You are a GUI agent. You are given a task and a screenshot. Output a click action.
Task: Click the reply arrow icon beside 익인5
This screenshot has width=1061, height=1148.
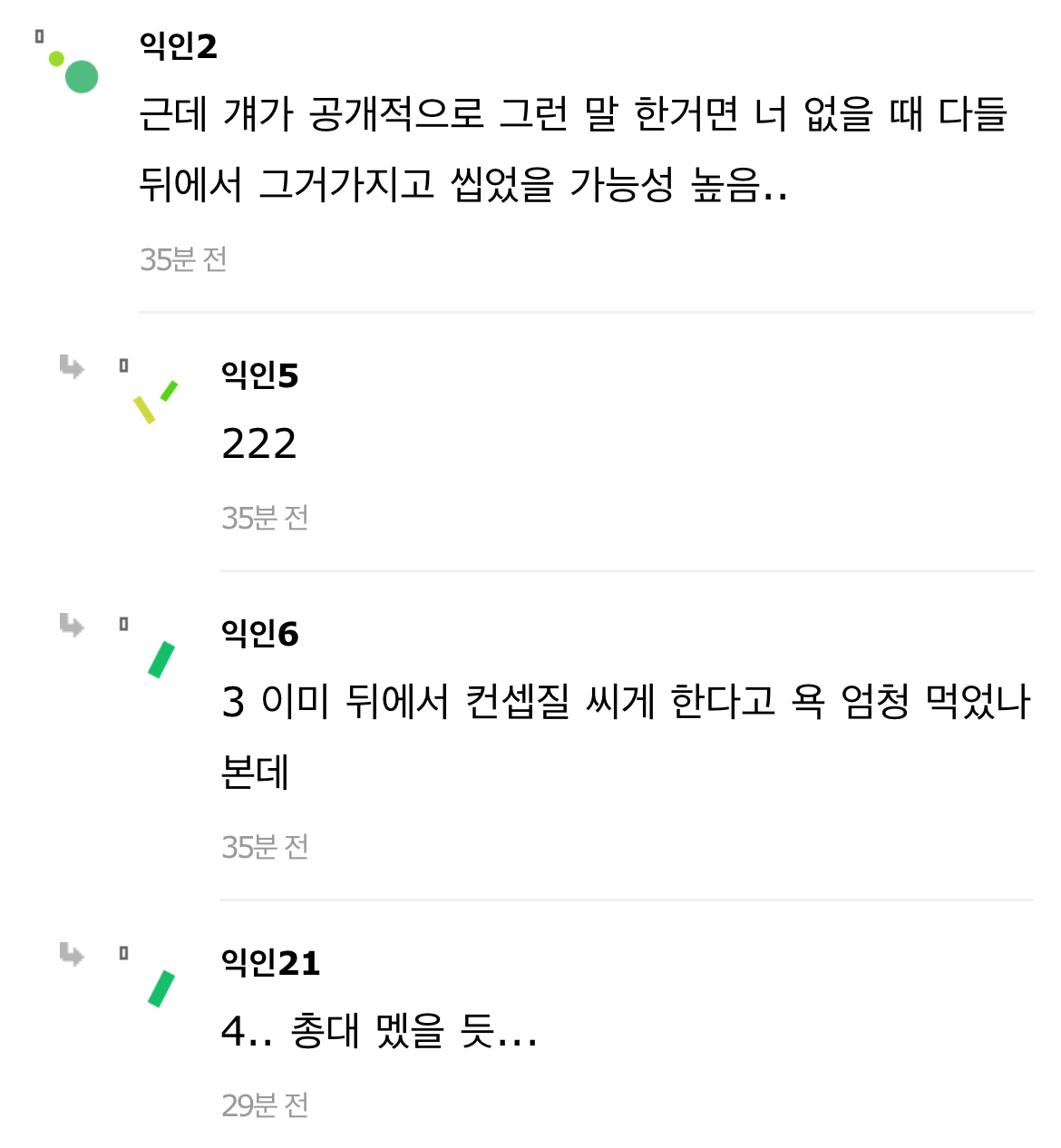(72, 367)
